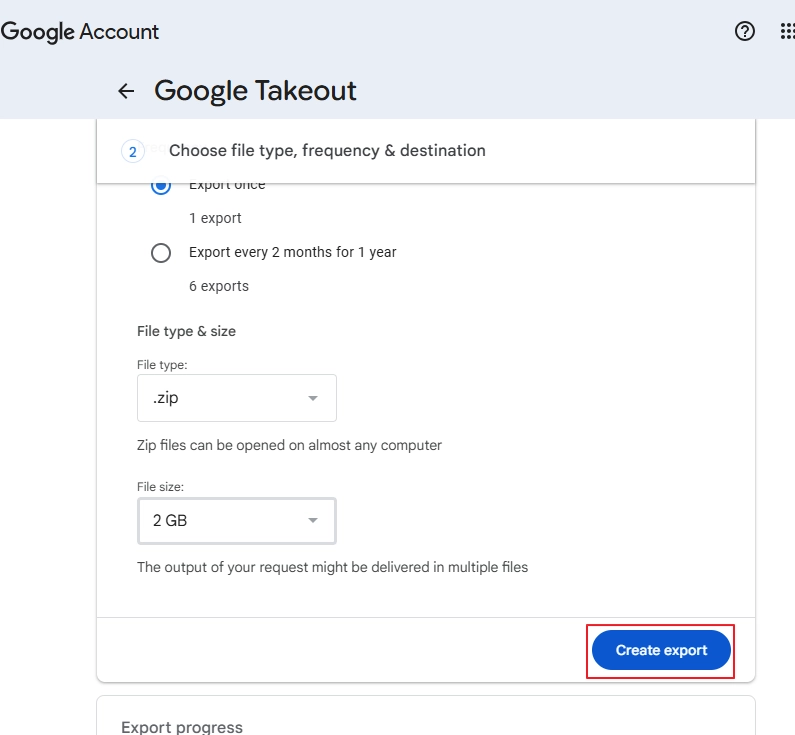Open the .zip file type dropdown
795x735 pixels.
click(237, 398)
